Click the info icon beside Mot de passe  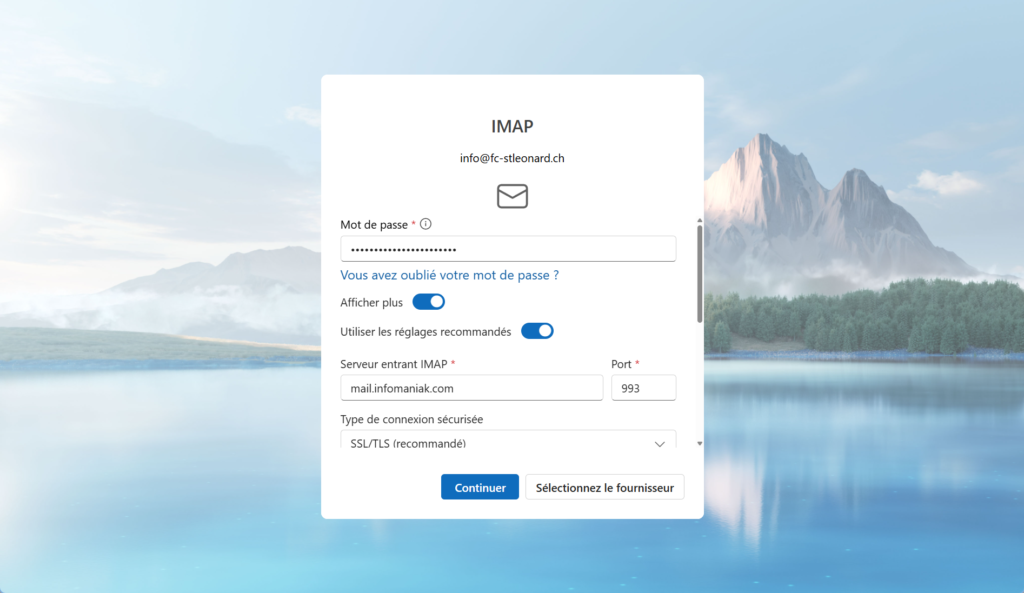pos(426,224)
